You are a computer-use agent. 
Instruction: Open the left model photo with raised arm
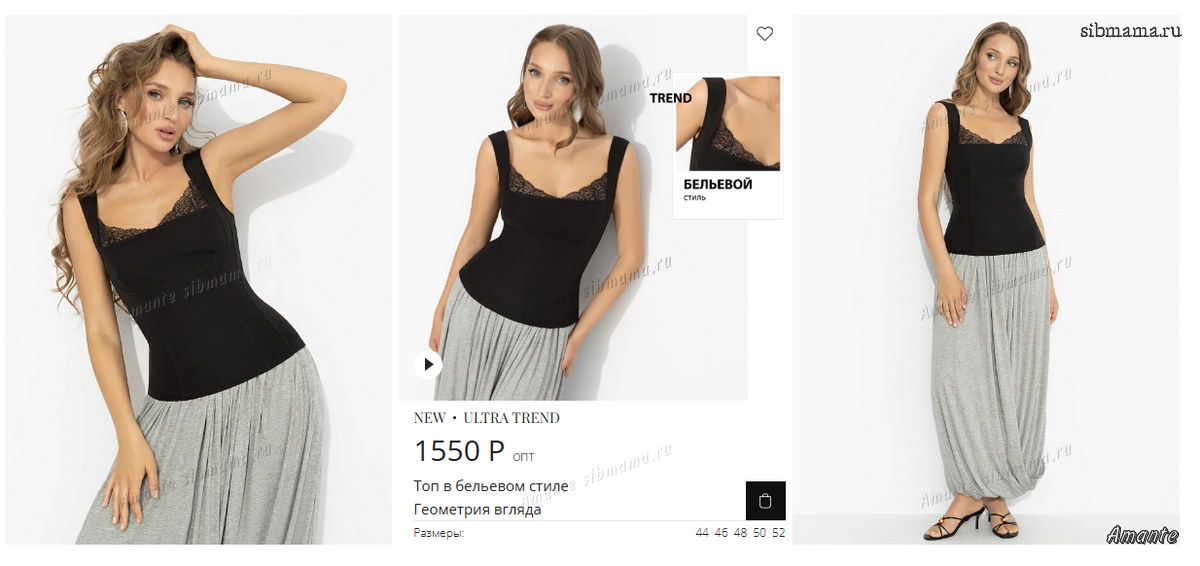coord(198,280)
